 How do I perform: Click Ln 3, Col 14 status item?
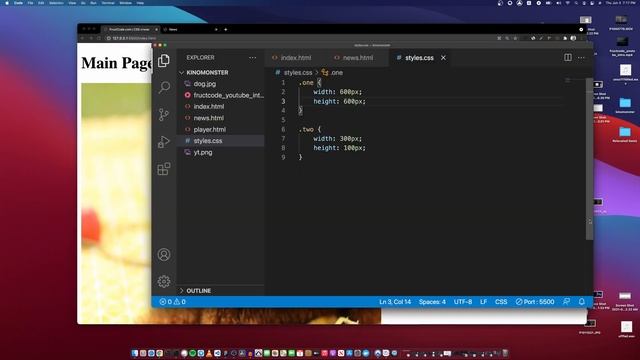coord(395,302)
